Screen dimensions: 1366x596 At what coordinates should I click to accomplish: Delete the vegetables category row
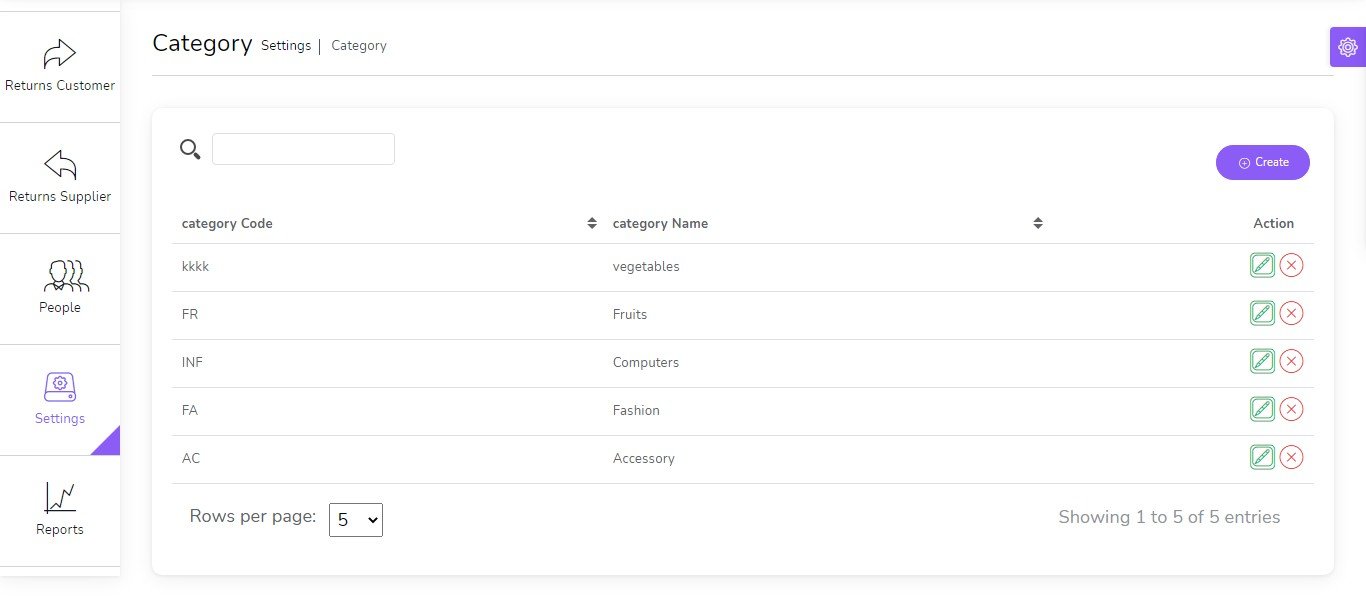click(1291, 265)
